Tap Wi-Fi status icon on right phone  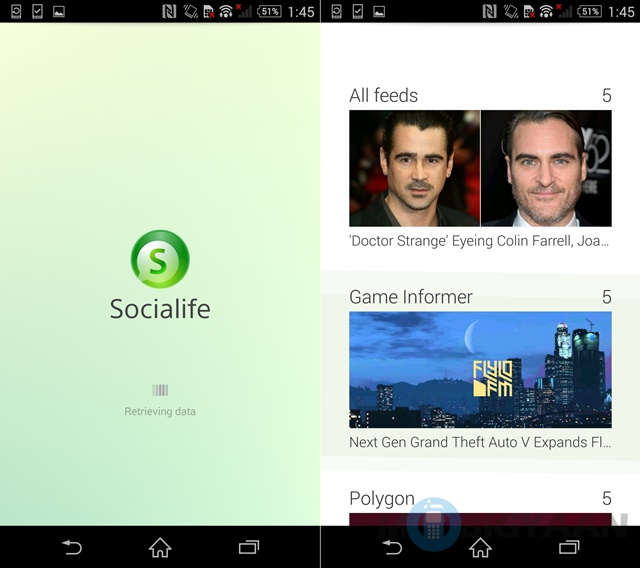(546, 11)
